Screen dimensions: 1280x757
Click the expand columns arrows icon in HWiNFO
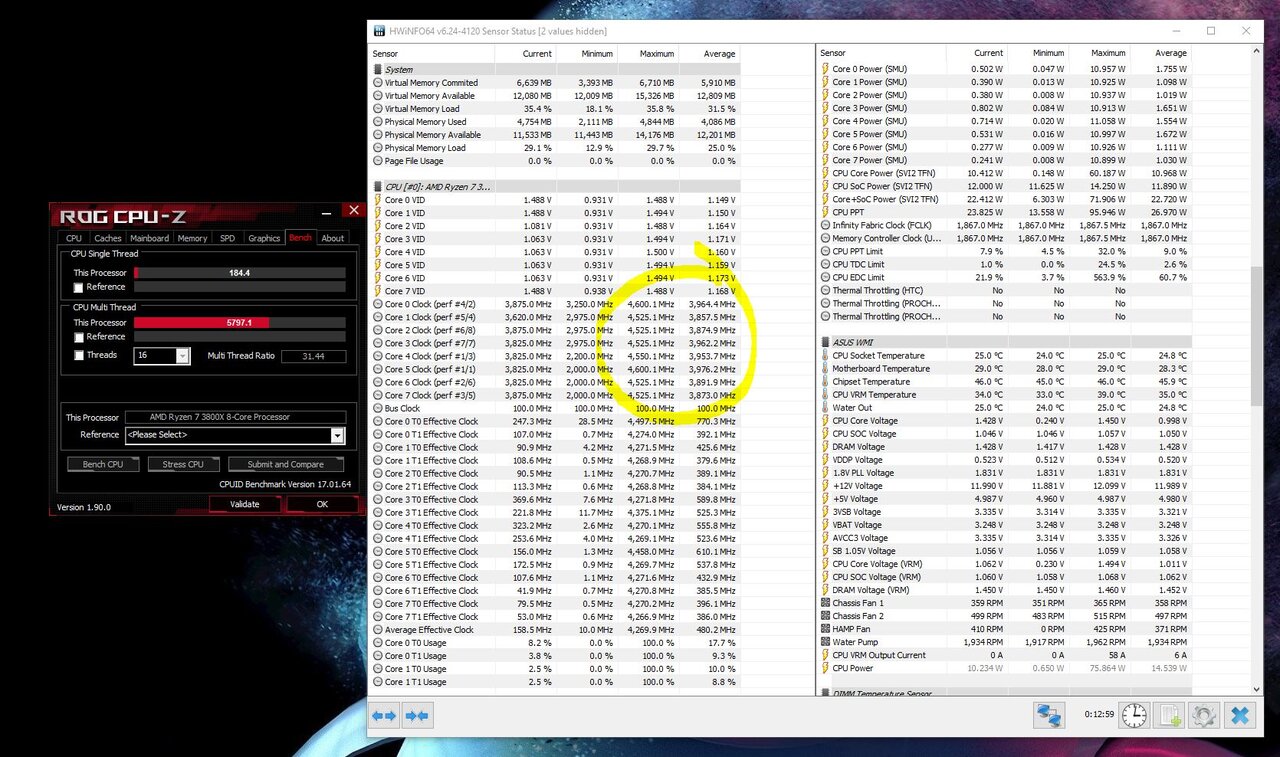[386, 715]
